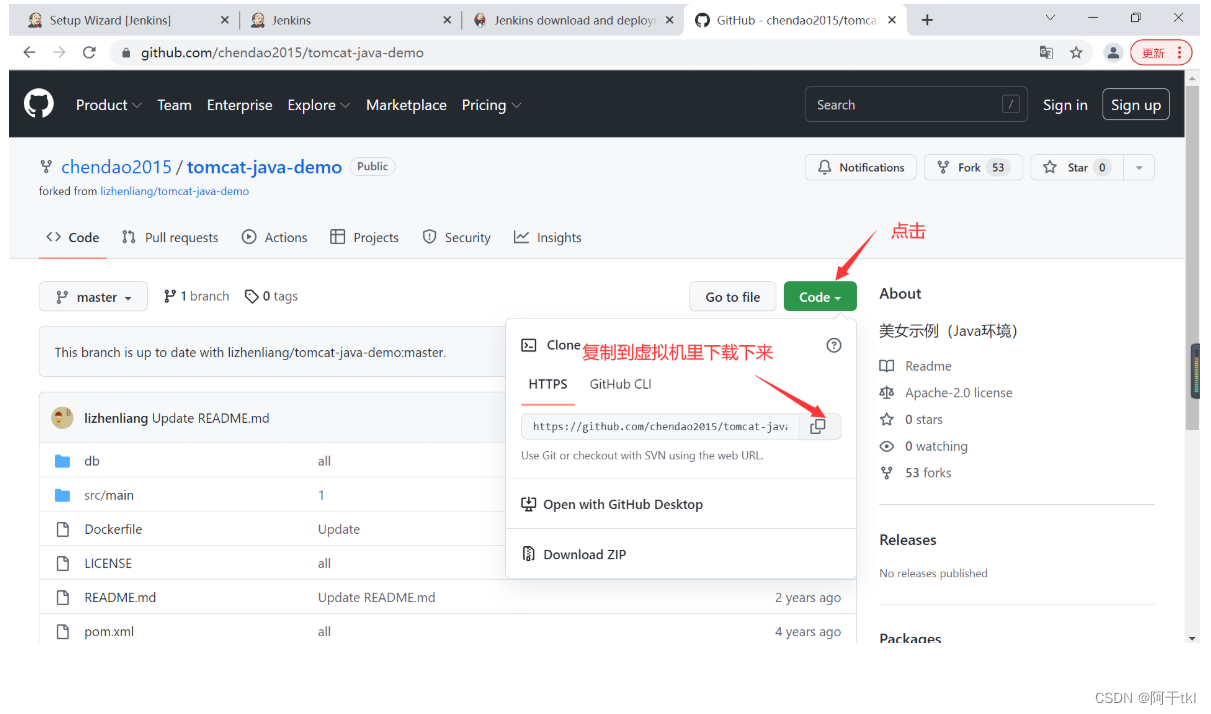
Task: Click the Readme book icon in About
Action: 886,366
